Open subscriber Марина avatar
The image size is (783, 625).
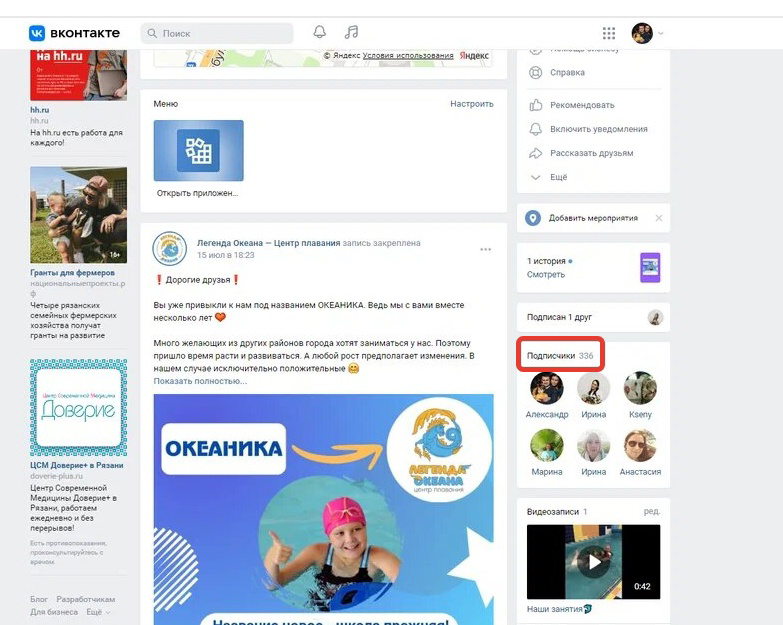point(547,445)
